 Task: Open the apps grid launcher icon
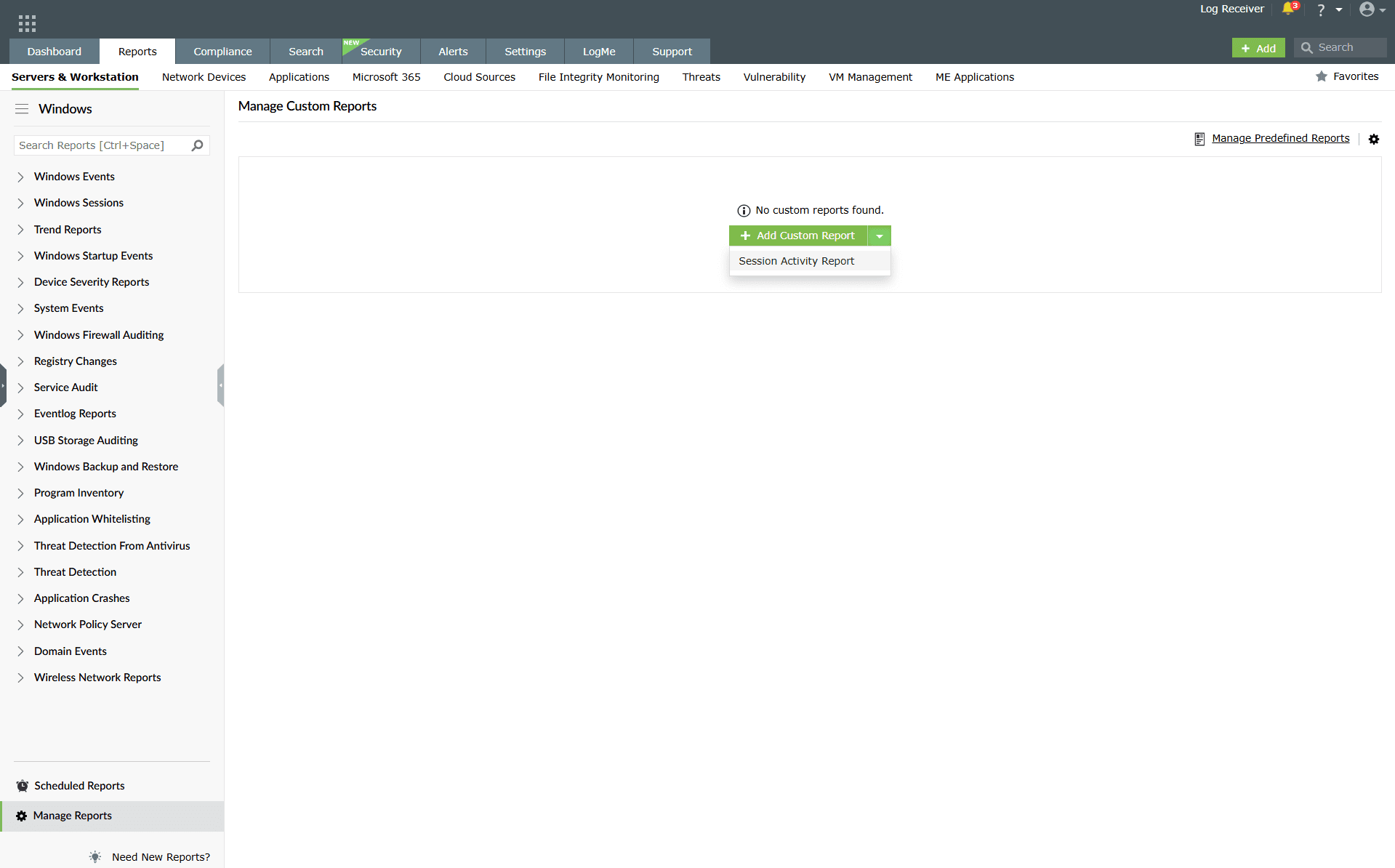[x=27, y=22]
